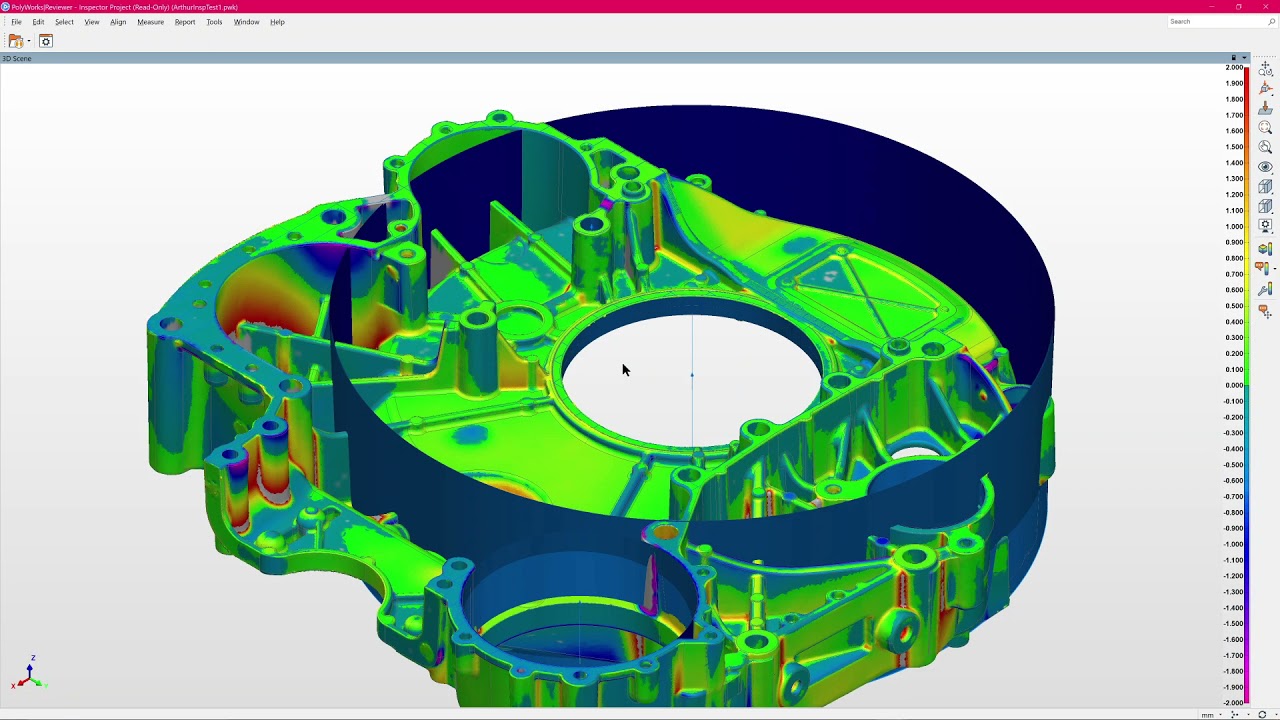Open the Edit menu
This screenshot has width=1280, height=720.
(x=38, y=22)
